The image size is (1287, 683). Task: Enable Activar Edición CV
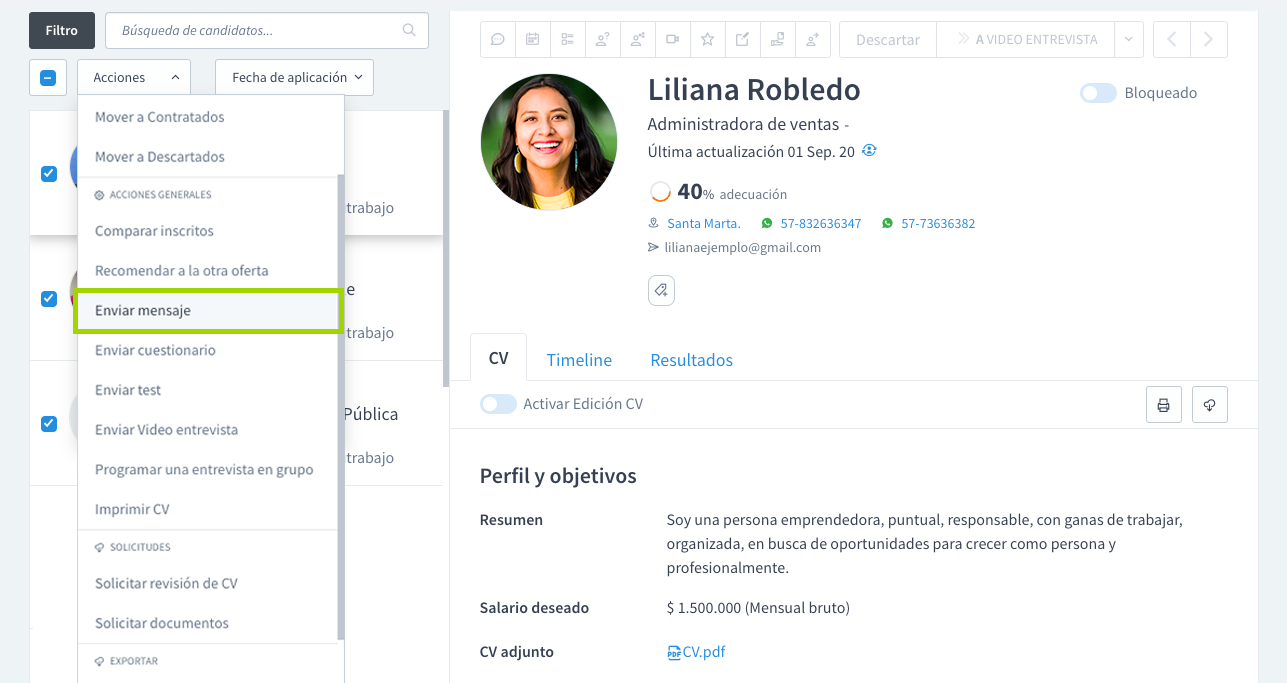[498, 404]
